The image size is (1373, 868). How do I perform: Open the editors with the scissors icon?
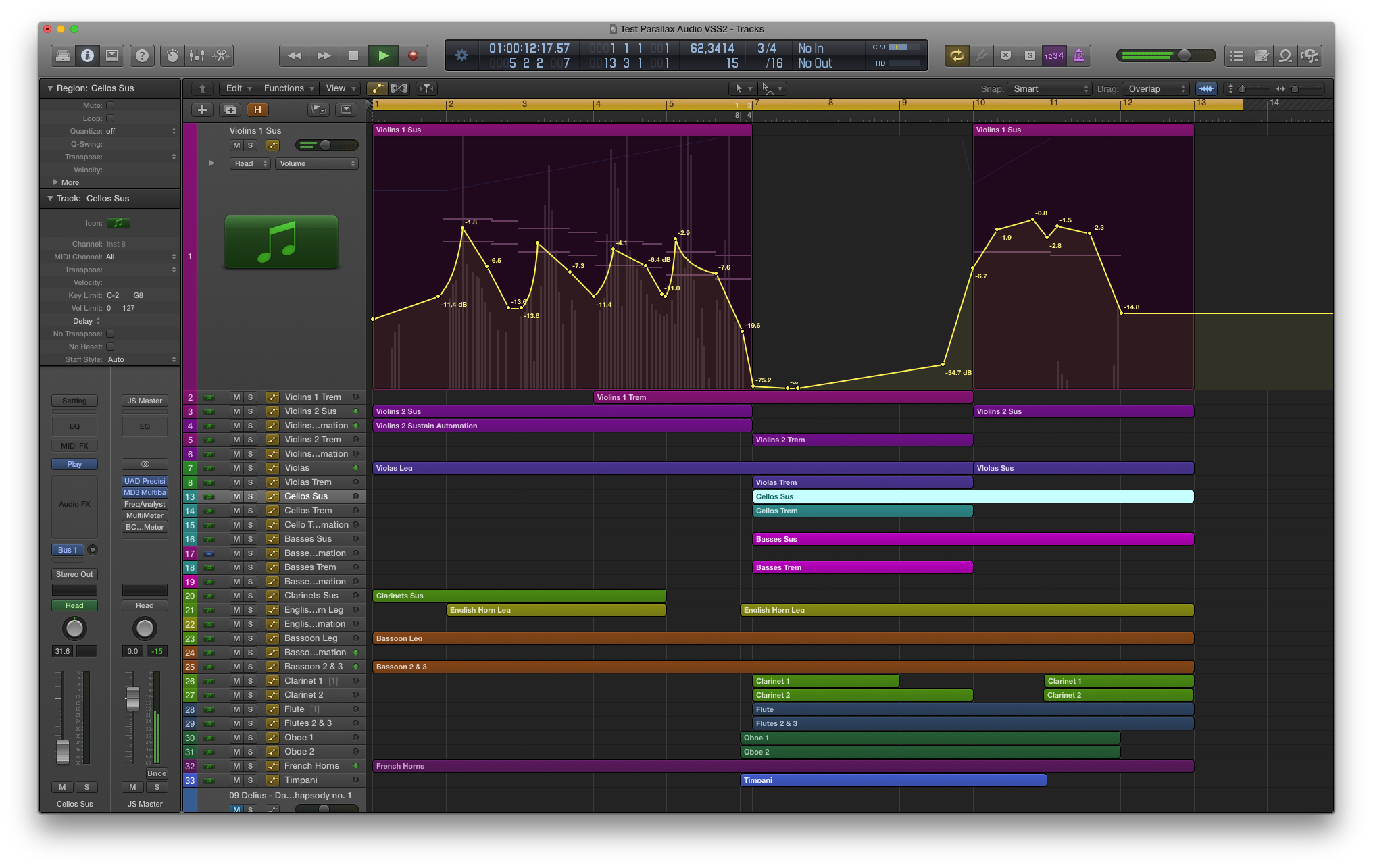[x=222, y=55]
